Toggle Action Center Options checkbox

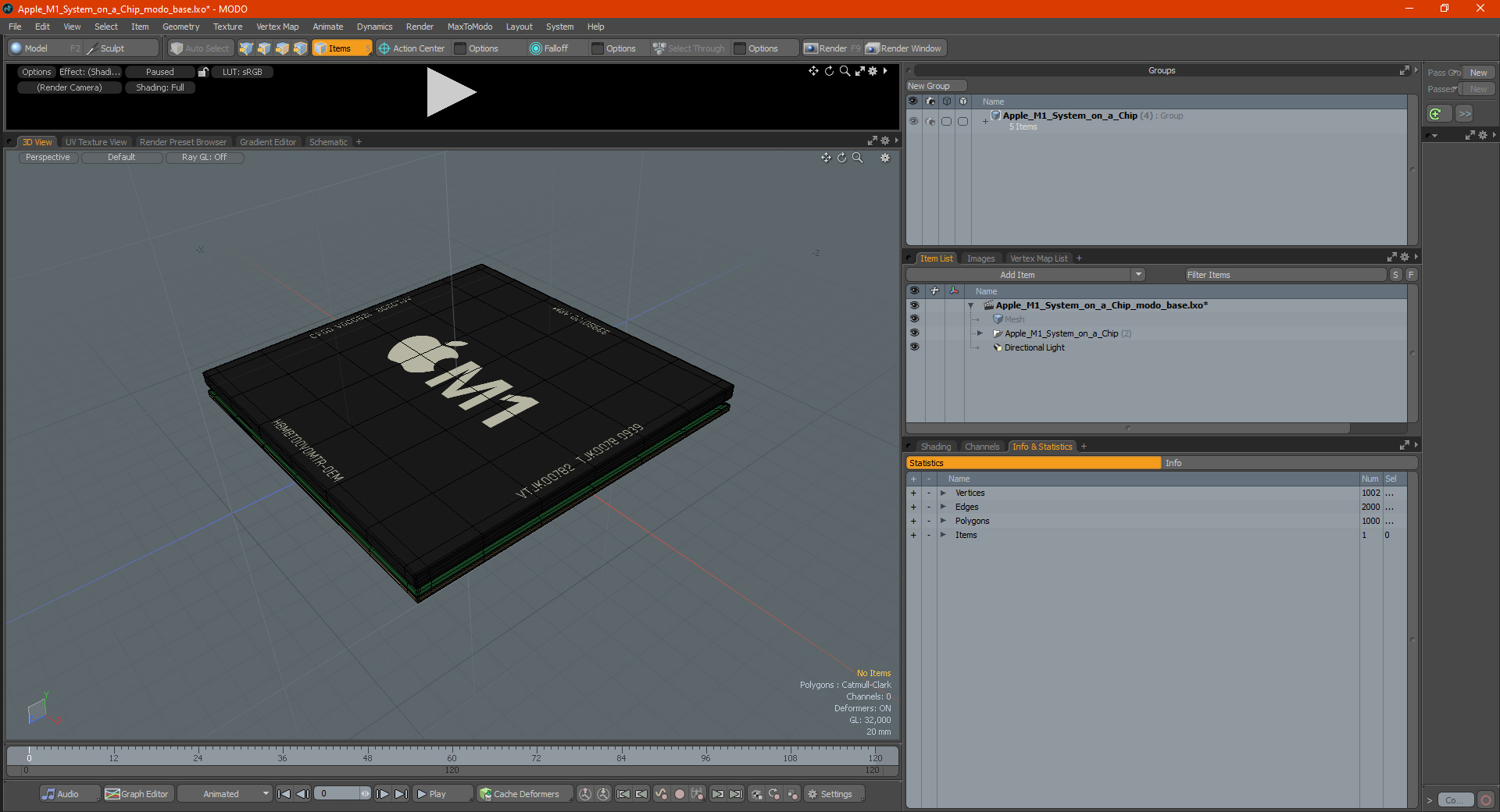click(x=460, y=48)
